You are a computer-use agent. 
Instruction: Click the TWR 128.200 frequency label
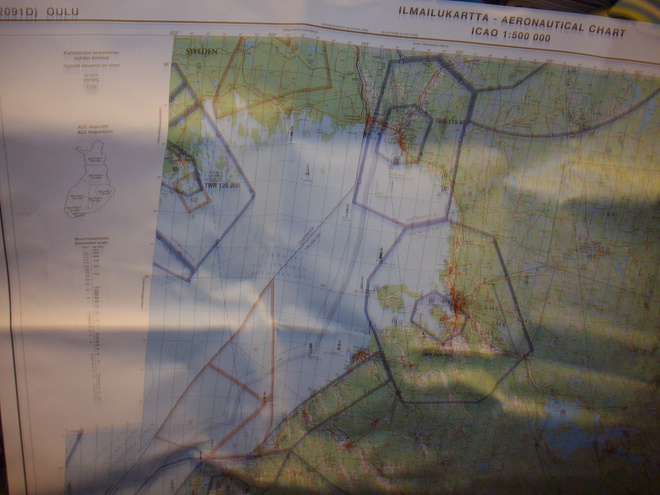(222, 185)
